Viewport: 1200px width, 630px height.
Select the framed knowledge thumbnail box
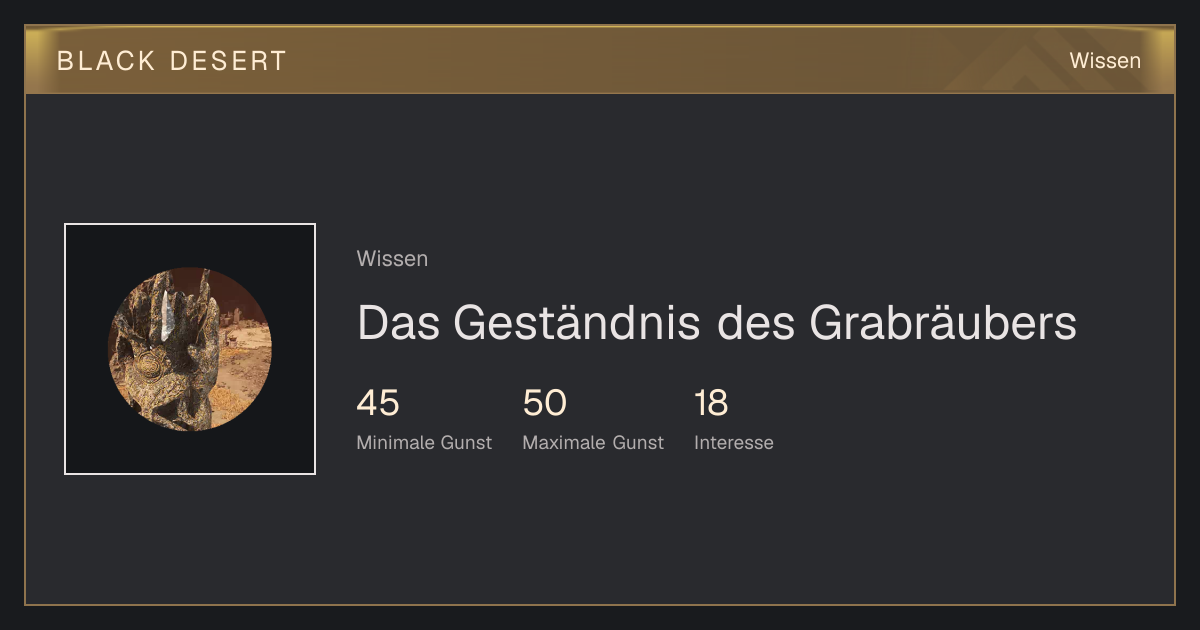coord(190,349)
